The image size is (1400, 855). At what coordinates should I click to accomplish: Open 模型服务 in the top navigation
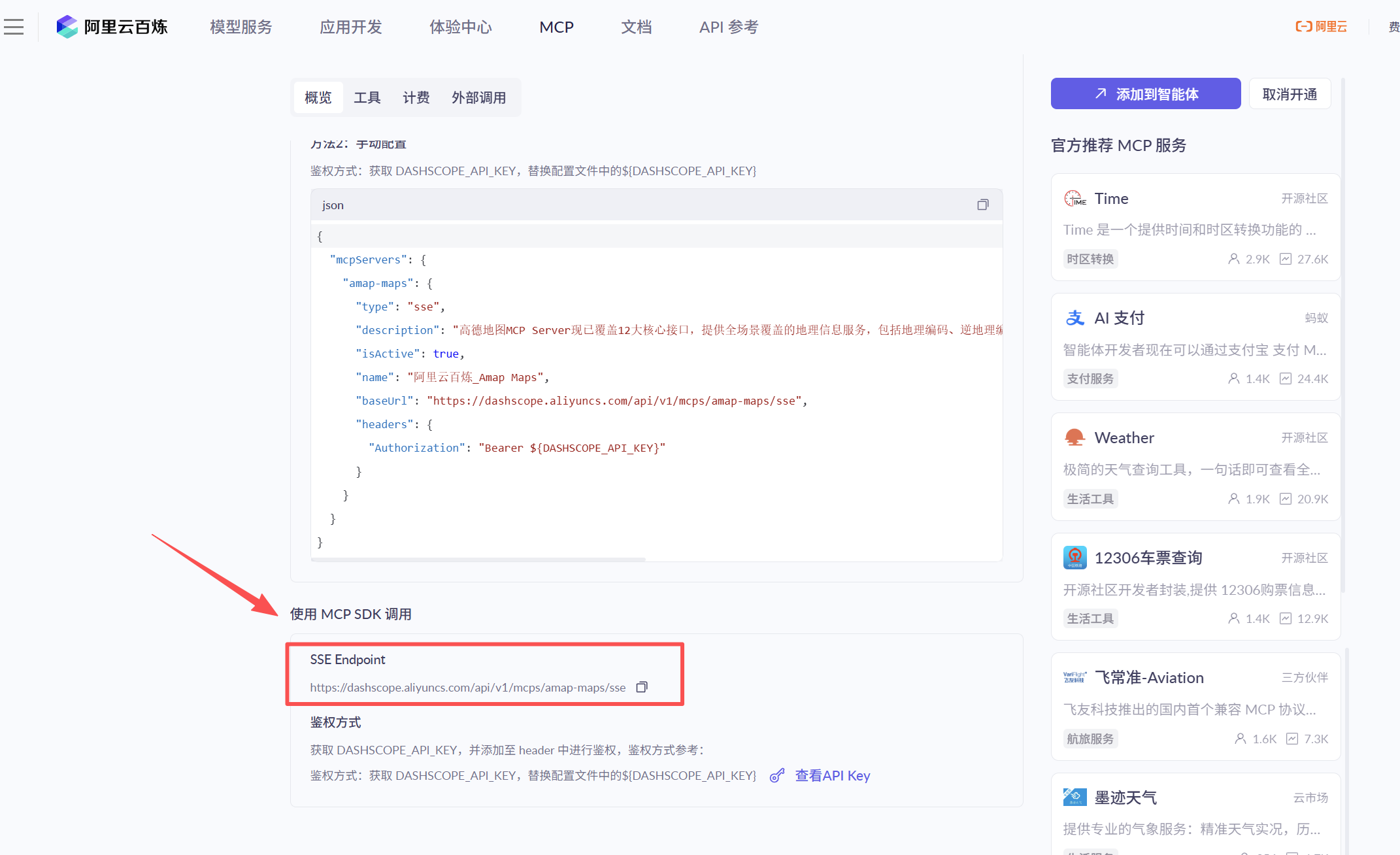(241, 27)
